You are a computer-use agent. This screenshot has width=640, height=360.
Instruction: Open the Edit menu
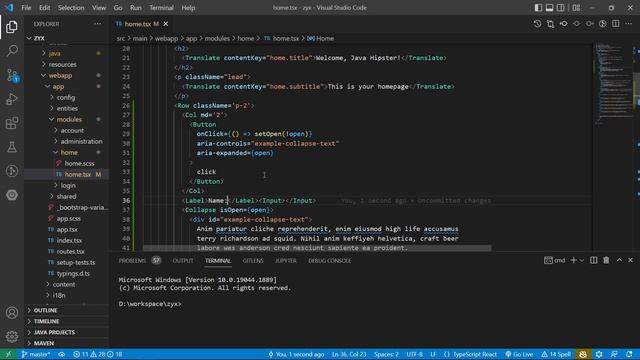click(44, 8)
